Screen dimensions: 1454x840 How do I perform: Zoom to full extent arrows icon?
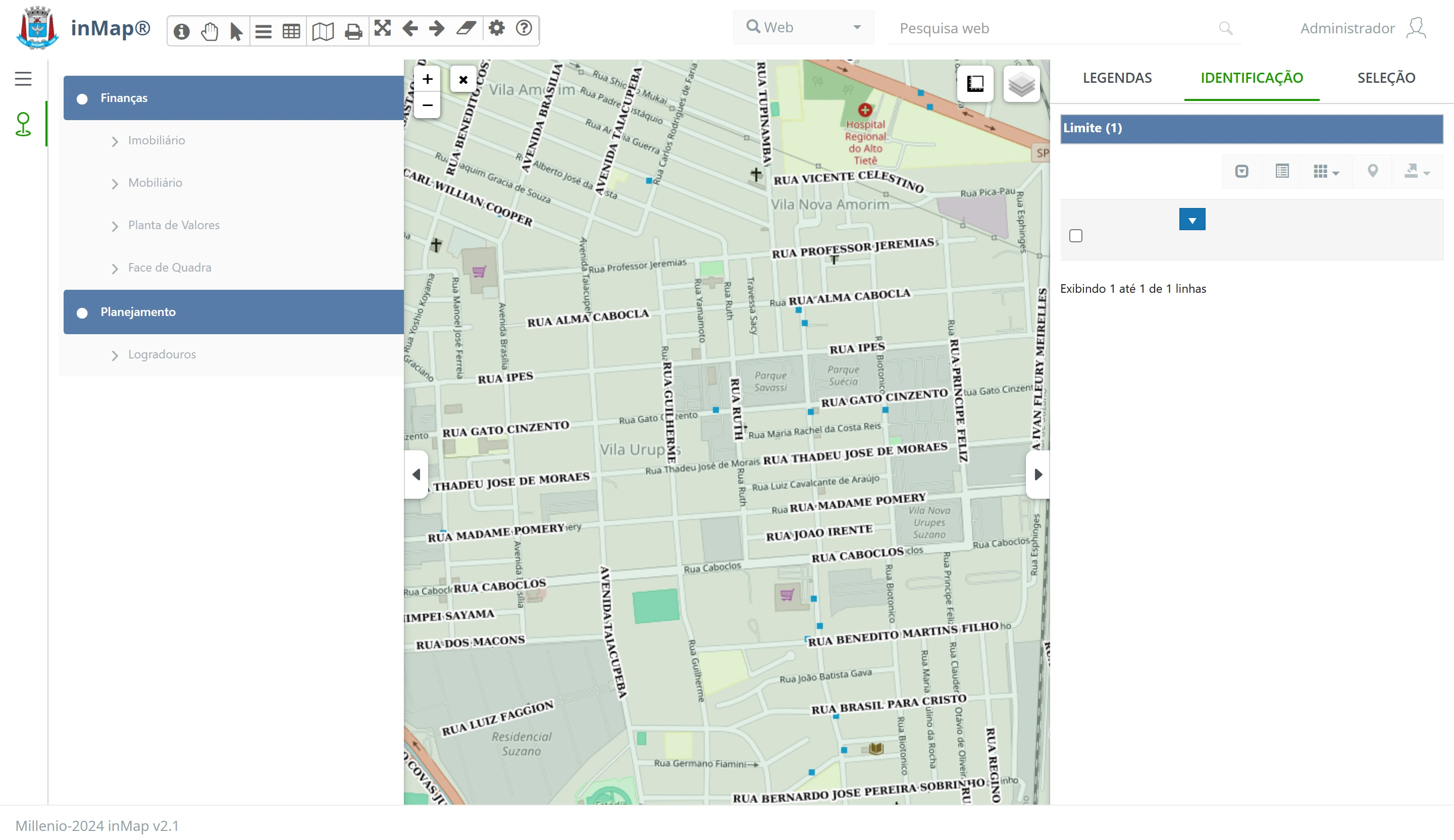pyautogui.click(x=383, y=28)
